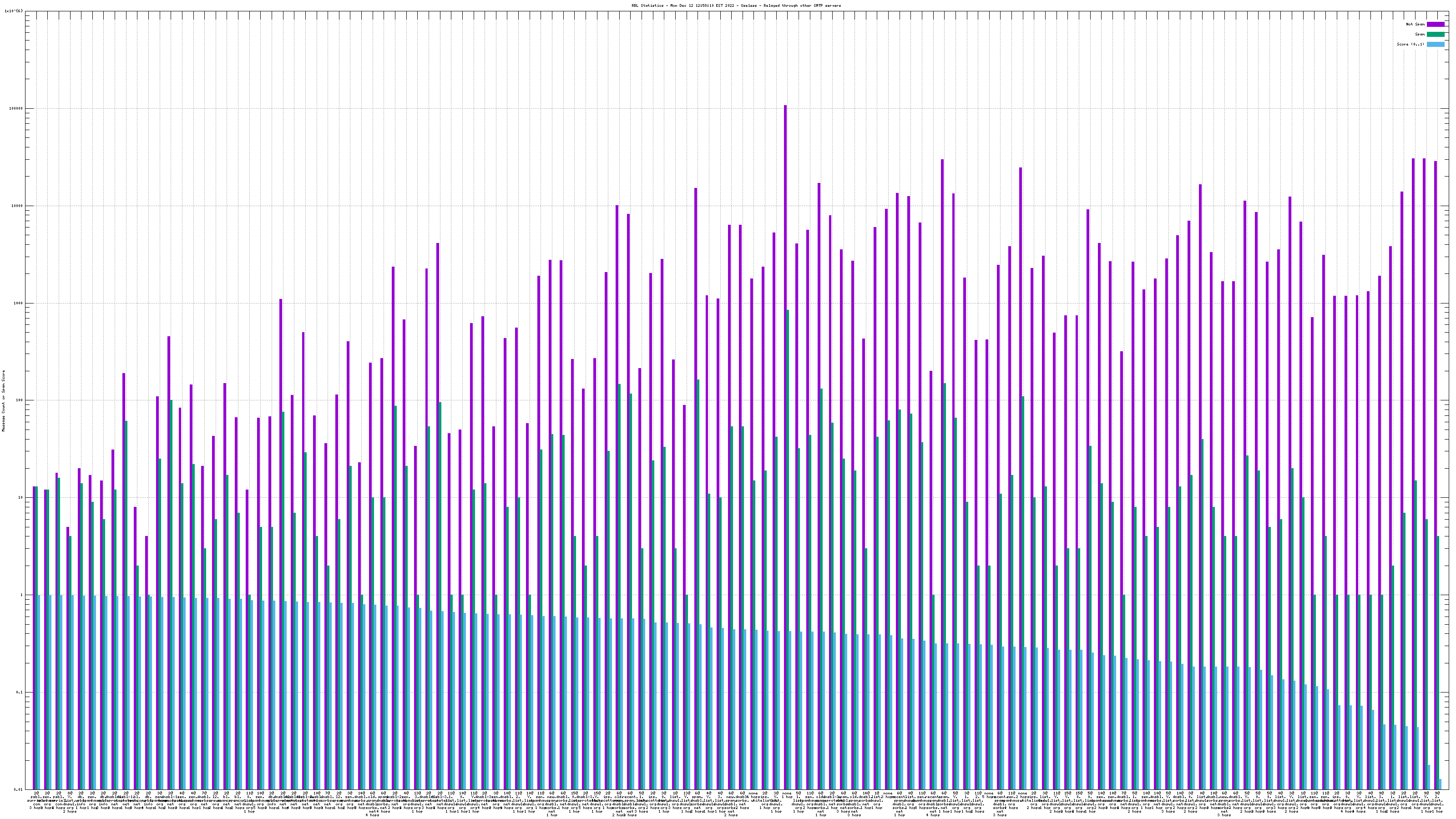
Task: Click the 'Message Count or Spam Score' axis label
Action: click(x=3, y=401)
